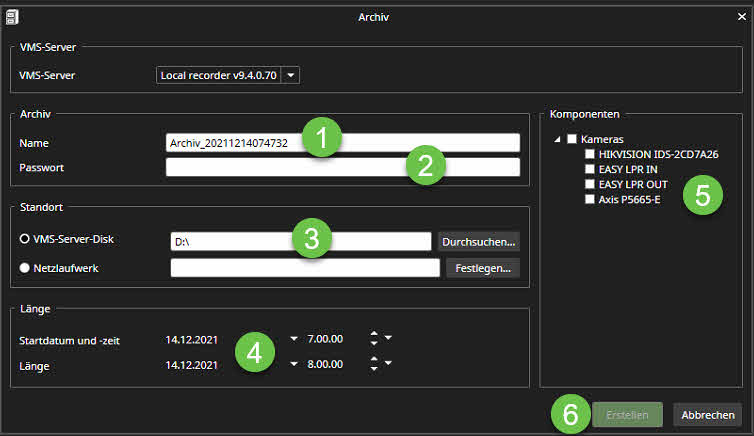Select the VMS-Server-Disk radio option

pos(24,242)
